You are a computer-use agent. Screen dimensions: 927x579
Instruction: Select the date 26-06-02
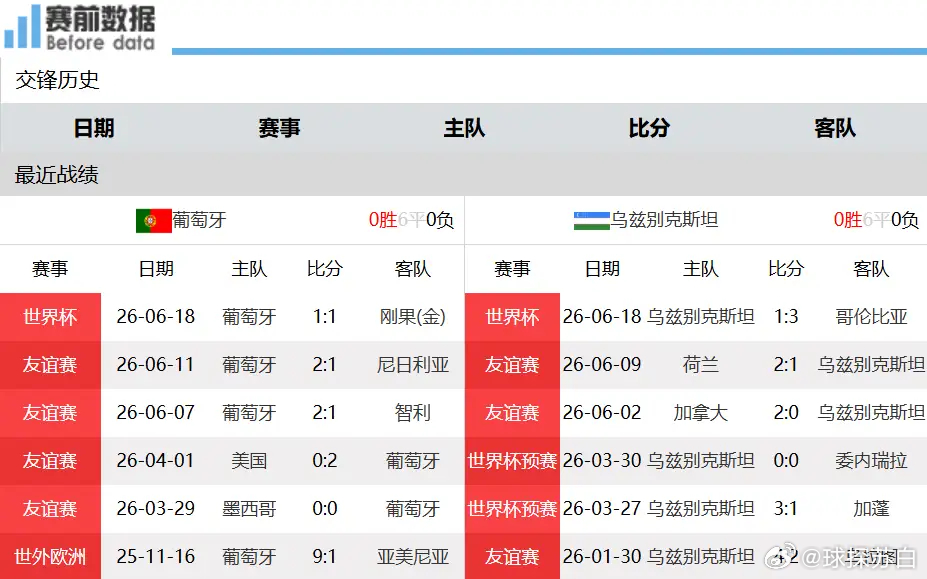[x=602, y=413]
